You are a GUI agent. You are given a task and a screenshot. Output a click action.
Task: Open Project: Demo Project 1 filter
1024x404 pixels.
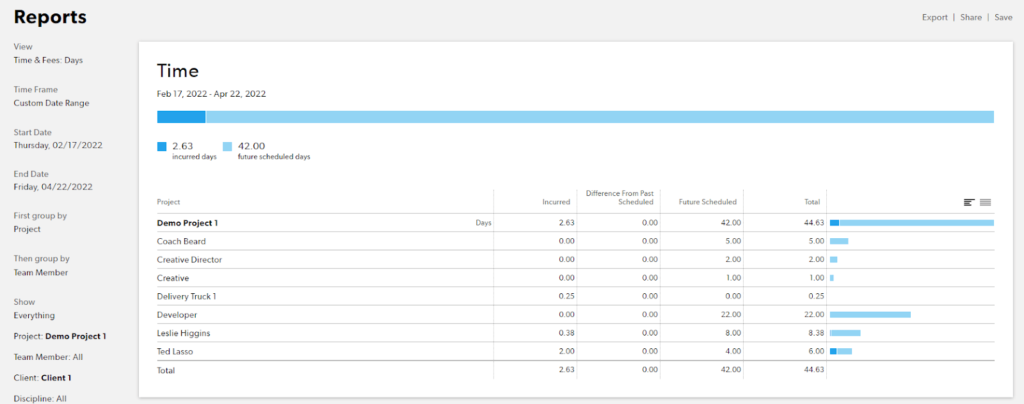[59, 336]
